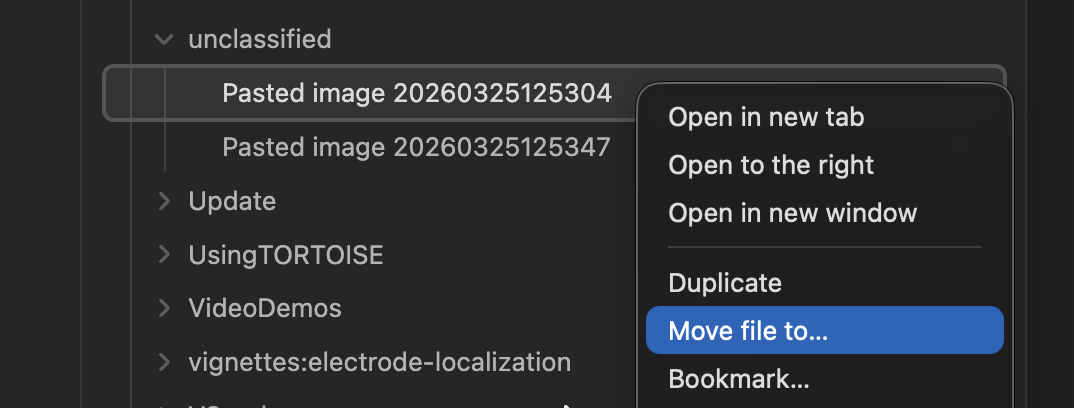Open the Update folder label
Image resolution: width=1074 pixels, height=408 pixels.
(232, 201)
